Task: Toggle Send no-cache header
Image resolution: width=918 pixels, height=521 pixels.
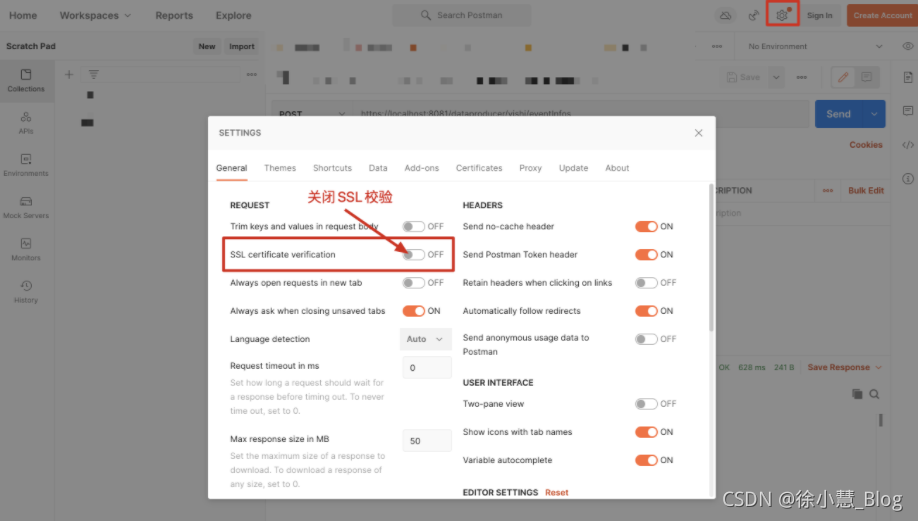Action: click(646, 227)
